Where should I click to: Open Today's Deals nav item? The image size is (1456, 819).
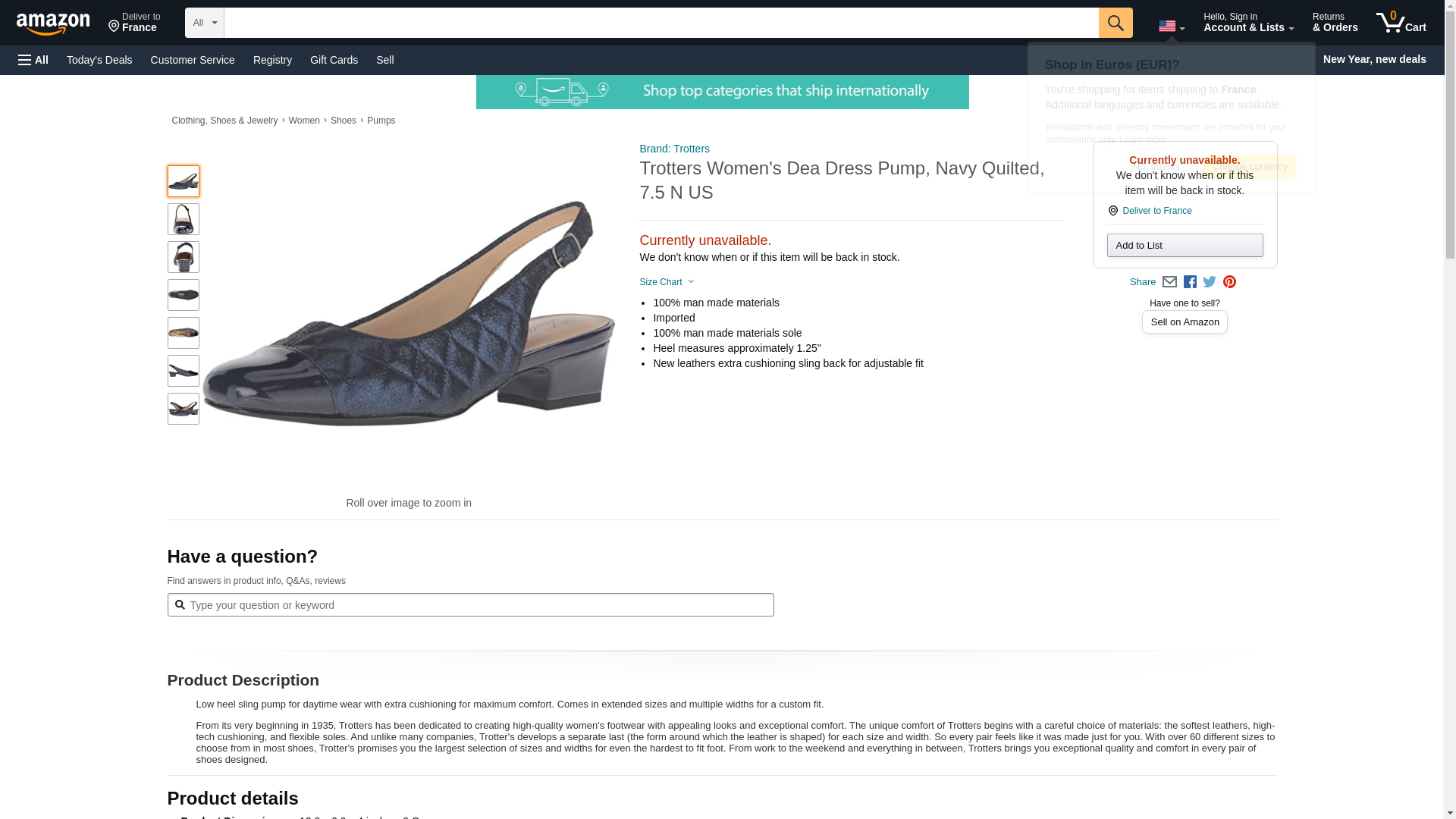click(x=99, y=60)
